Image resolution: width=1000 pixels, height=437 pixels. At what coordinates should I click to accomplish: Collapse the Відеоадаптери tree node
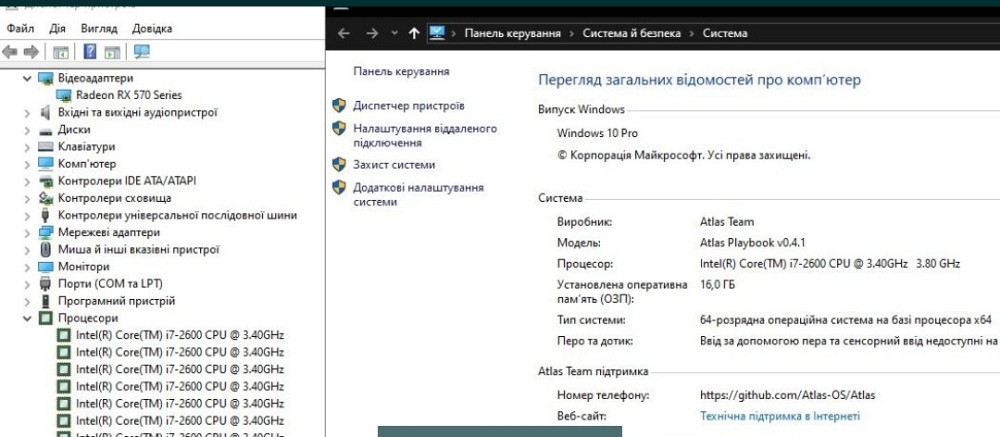pyautogui.click(x=27, y=78)
